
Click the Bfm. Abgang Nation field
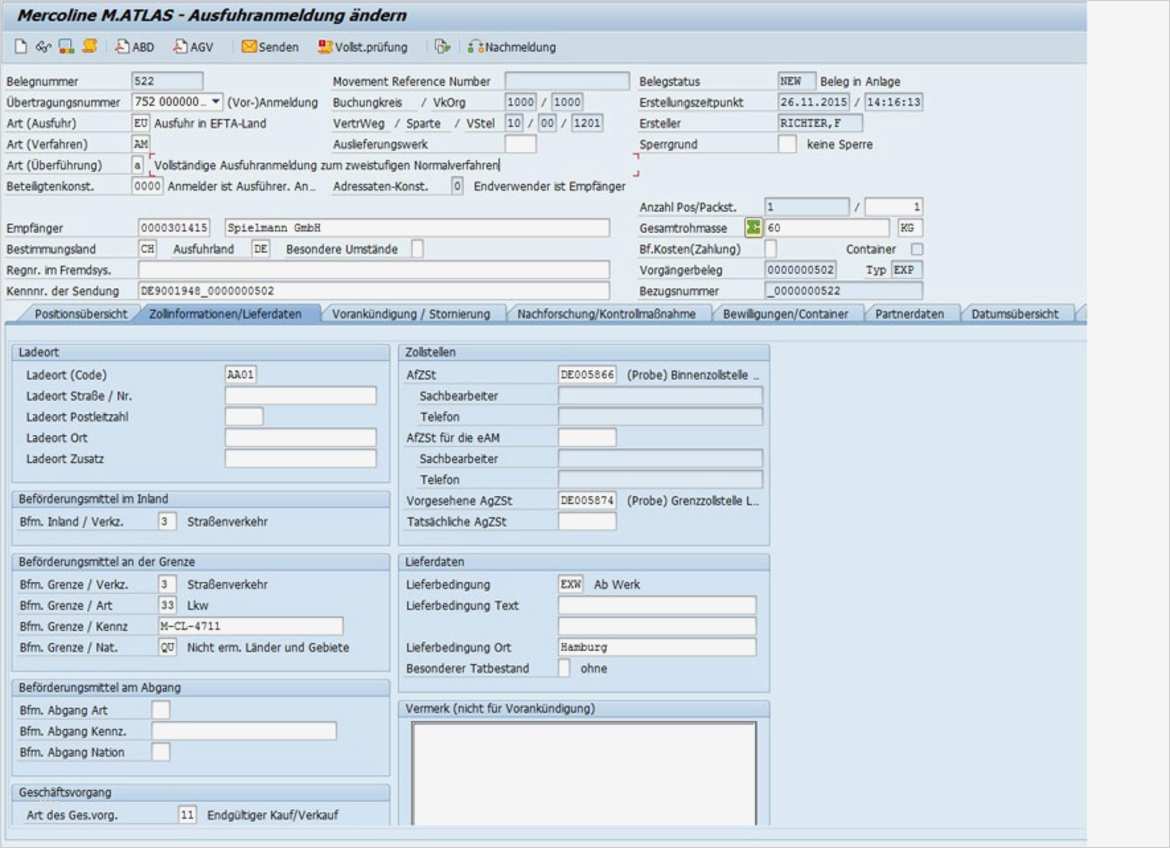click(x=160, y=752)
